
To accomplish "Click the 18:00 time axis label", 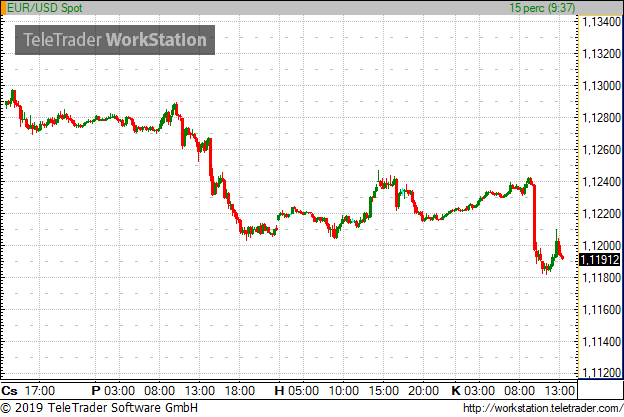I will click(240, 391).
